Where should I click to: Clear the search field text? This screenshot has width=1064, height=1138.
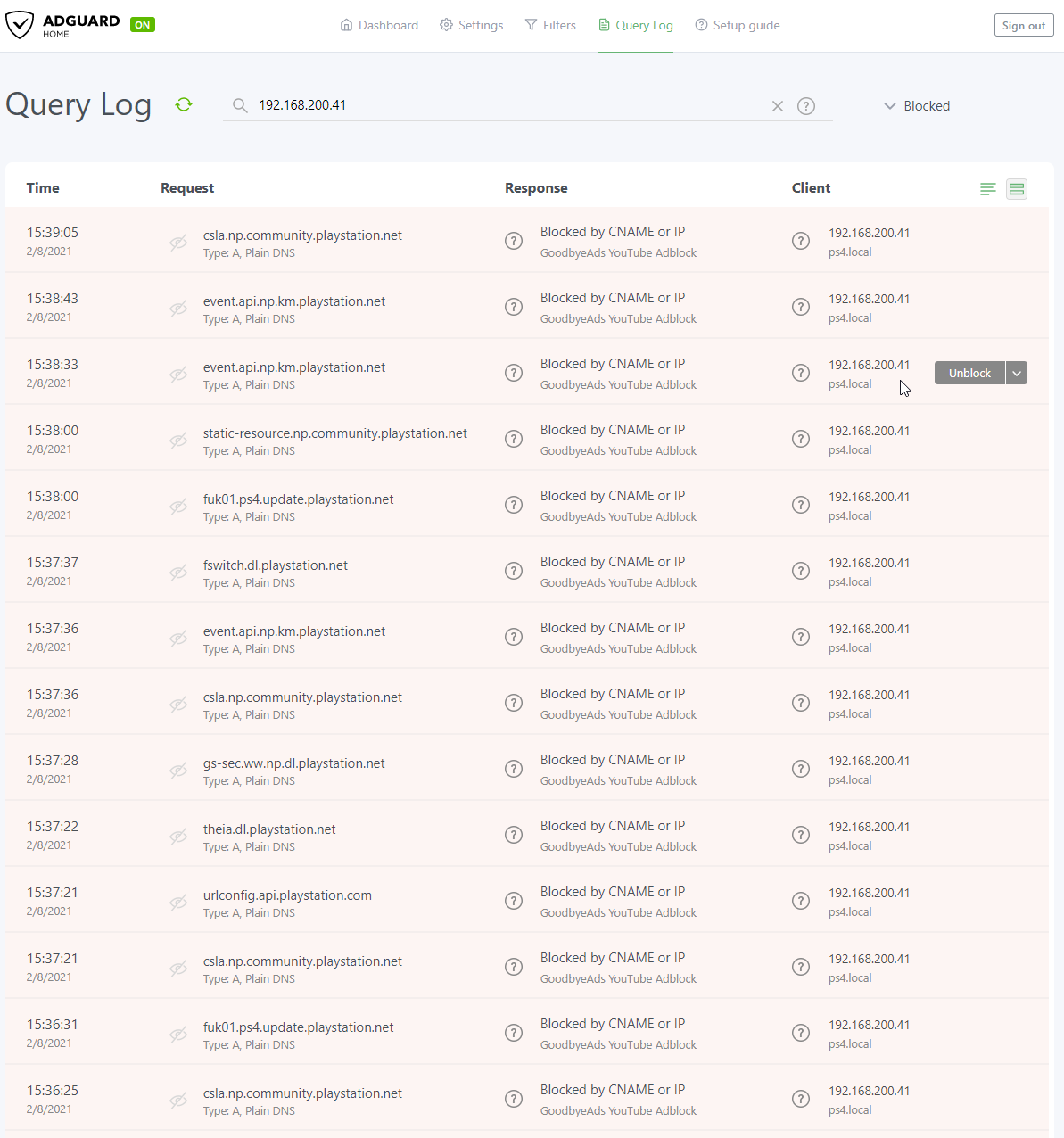point(778,106)
